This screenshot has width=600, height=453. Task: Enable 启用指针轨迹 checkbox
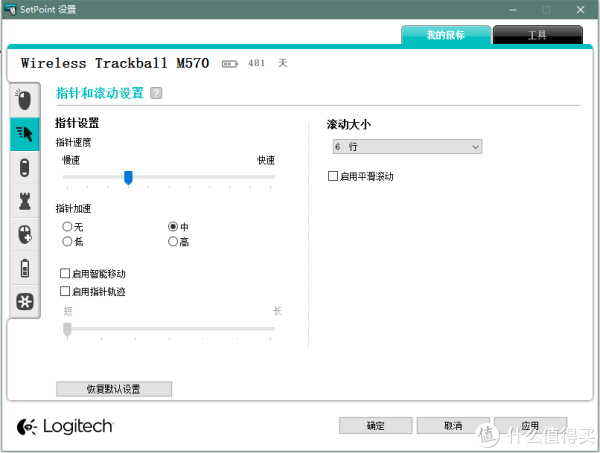(65, 291)
